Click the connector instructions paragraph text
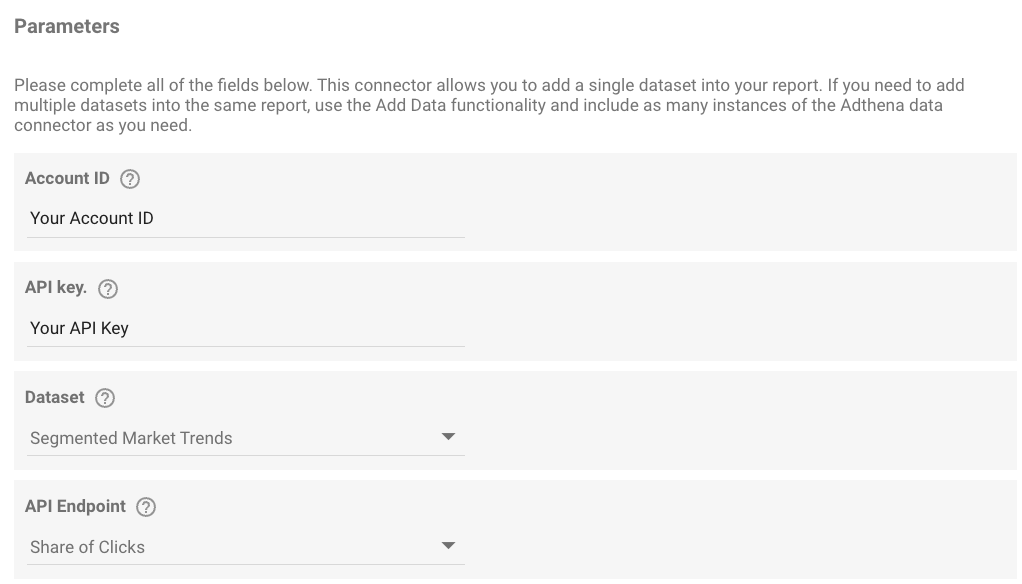The width and height of the screenshot is (1022, 584). 489,105
